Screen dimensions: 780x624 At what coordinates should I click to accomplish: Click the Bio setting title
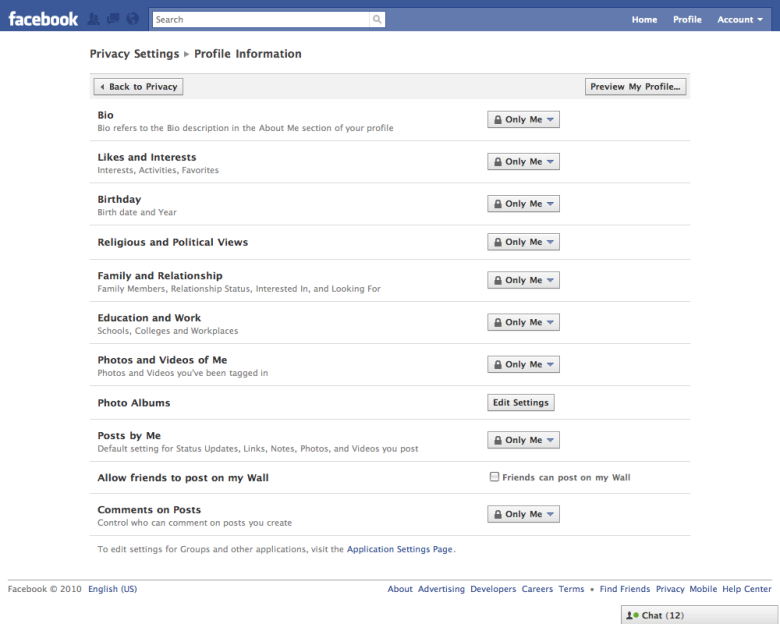(105, 115)
